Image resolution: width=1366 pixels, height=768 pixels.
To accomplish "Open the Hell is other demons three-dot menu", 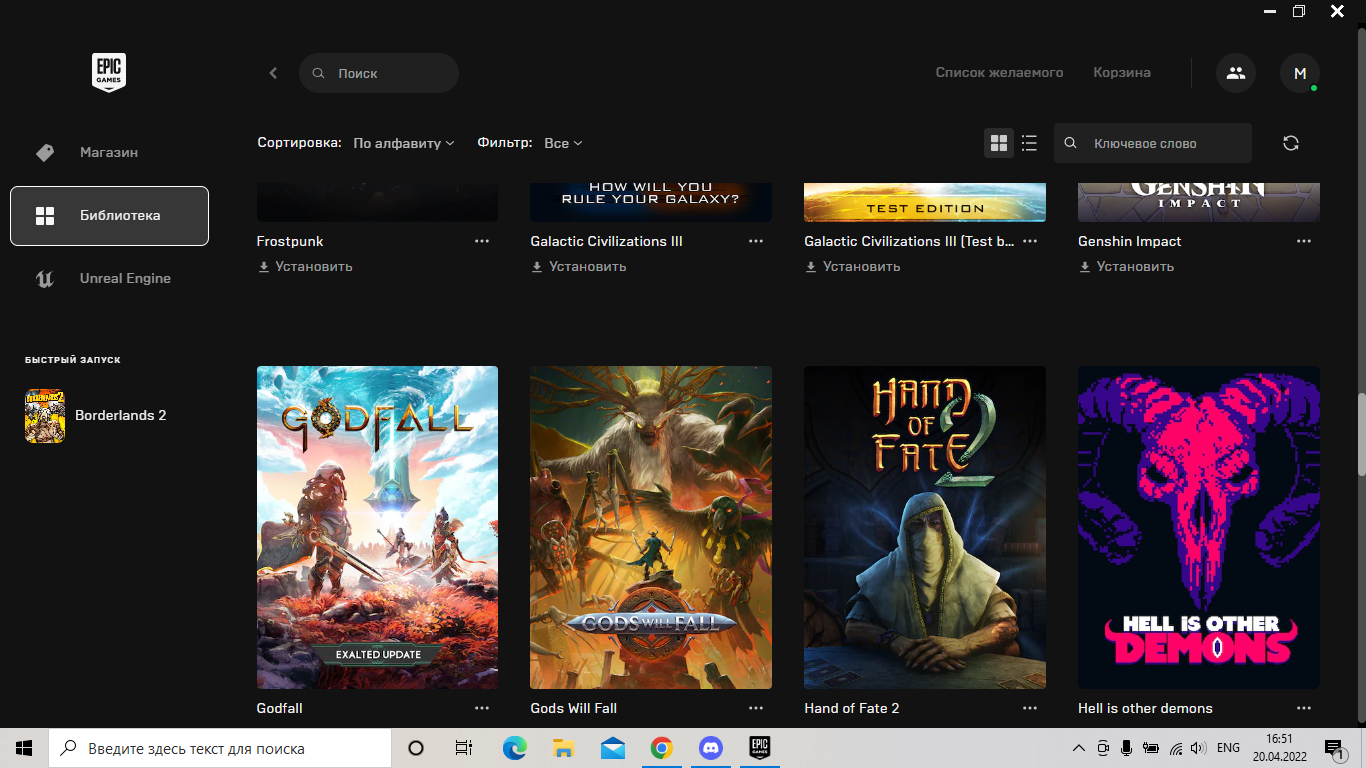I will point(1304,708).
